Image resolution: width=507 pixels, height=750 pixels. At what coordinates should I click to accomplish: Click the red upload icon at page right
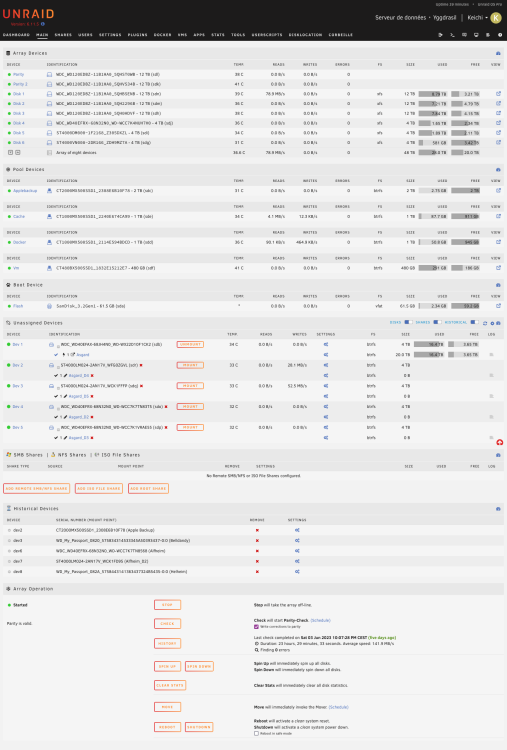[x=500, y=442]
